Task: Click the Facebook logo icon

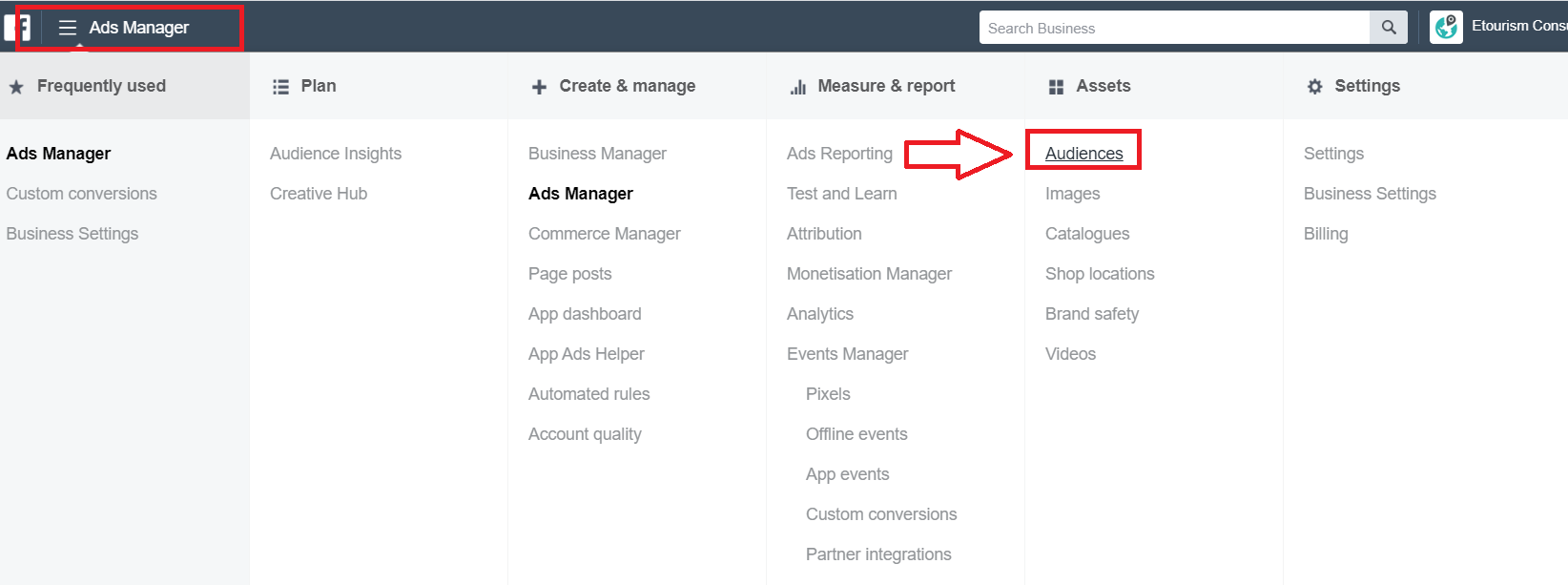Action: point(17,28)
